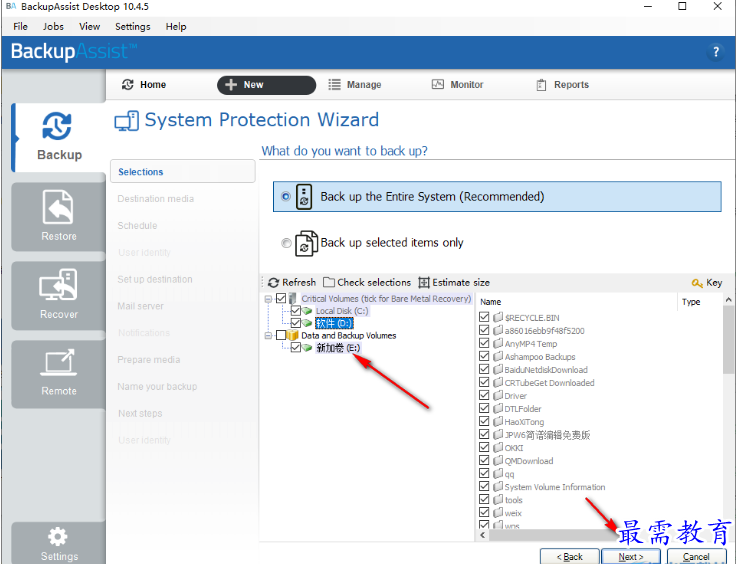Select the a86016ebb9f48f5200 folder
The width and height of the screenshot is (740, 564).
click(x=544, y=331)
